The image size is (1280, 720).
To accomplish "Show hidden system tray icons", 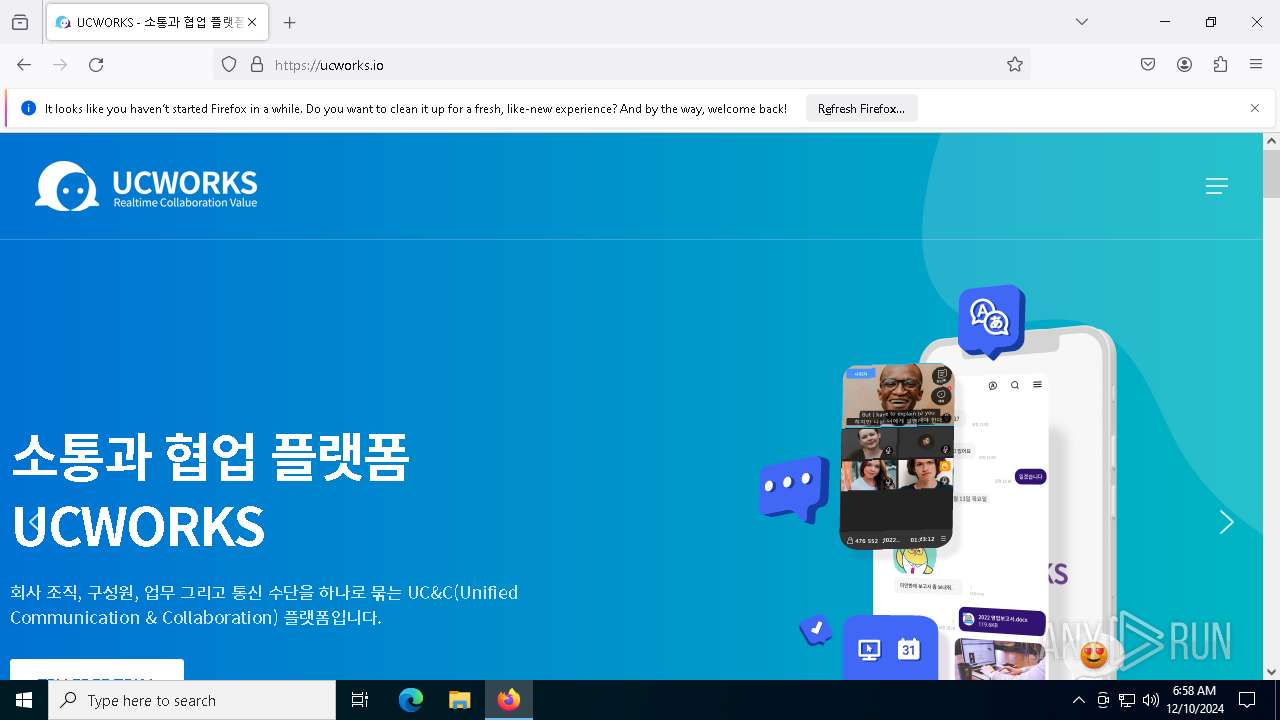I will tap(1078, 700).
